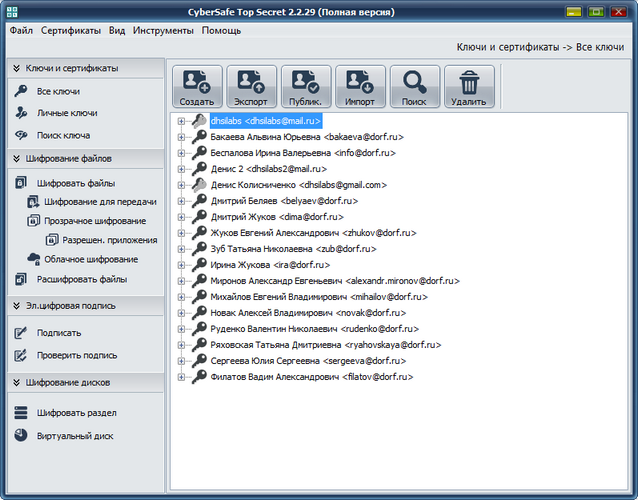The image size is (638, 500).
Task: Open Виртуальный диск
Action: pos(75,436)
